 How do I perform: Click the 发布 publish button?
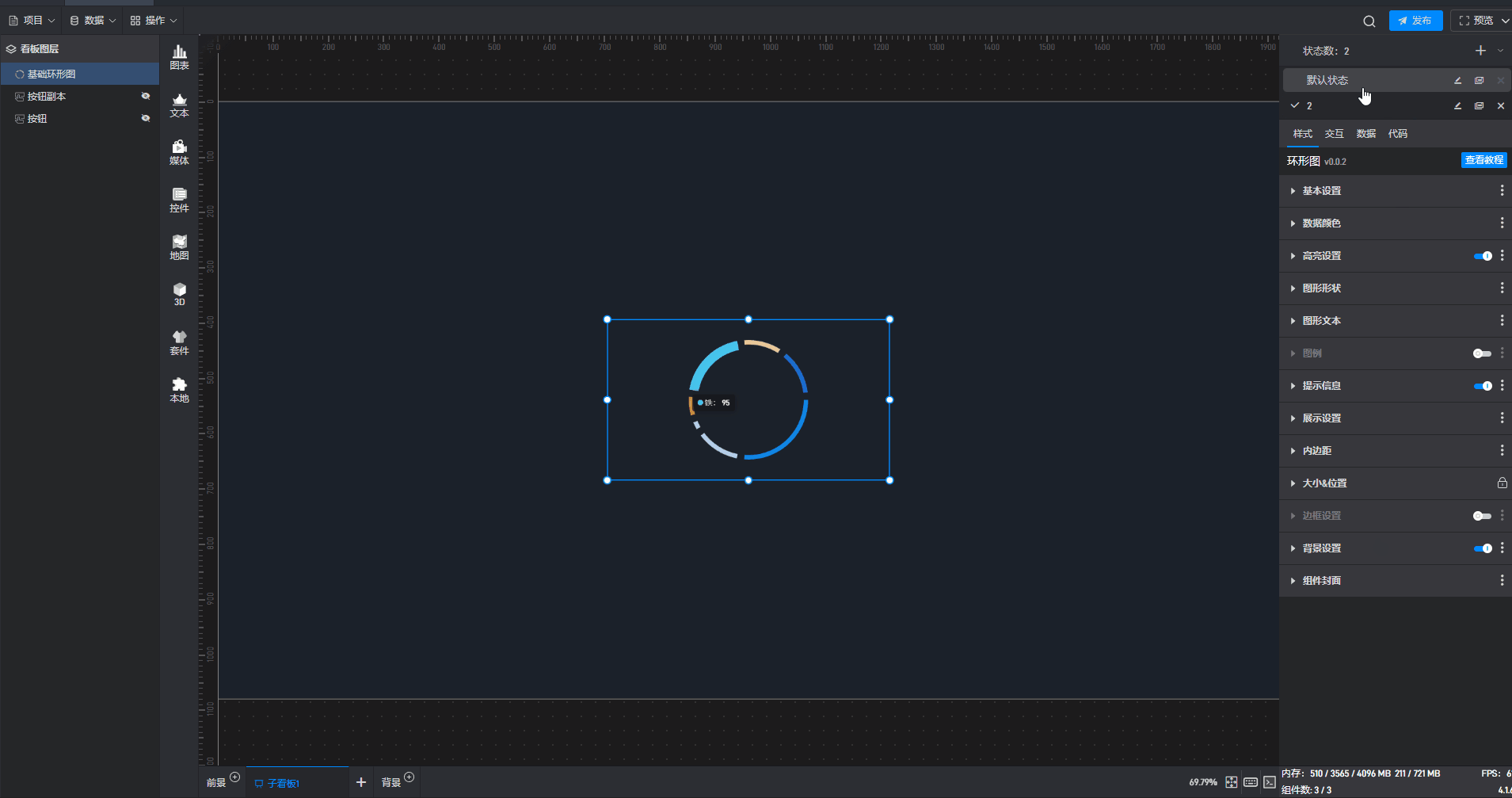pos(1415,21)
